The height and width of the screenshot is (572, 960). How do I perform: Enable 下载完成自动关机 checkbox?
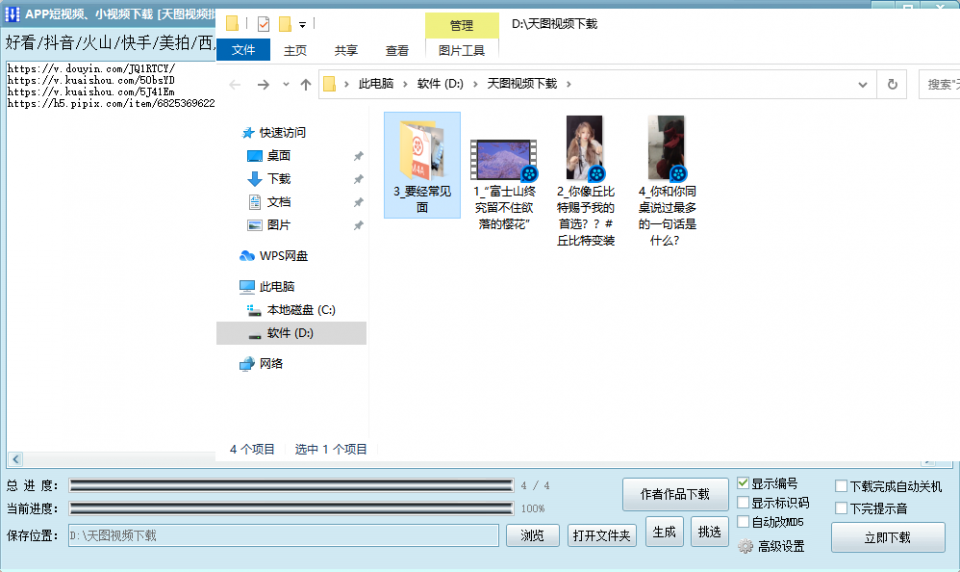tap(841, 487)
